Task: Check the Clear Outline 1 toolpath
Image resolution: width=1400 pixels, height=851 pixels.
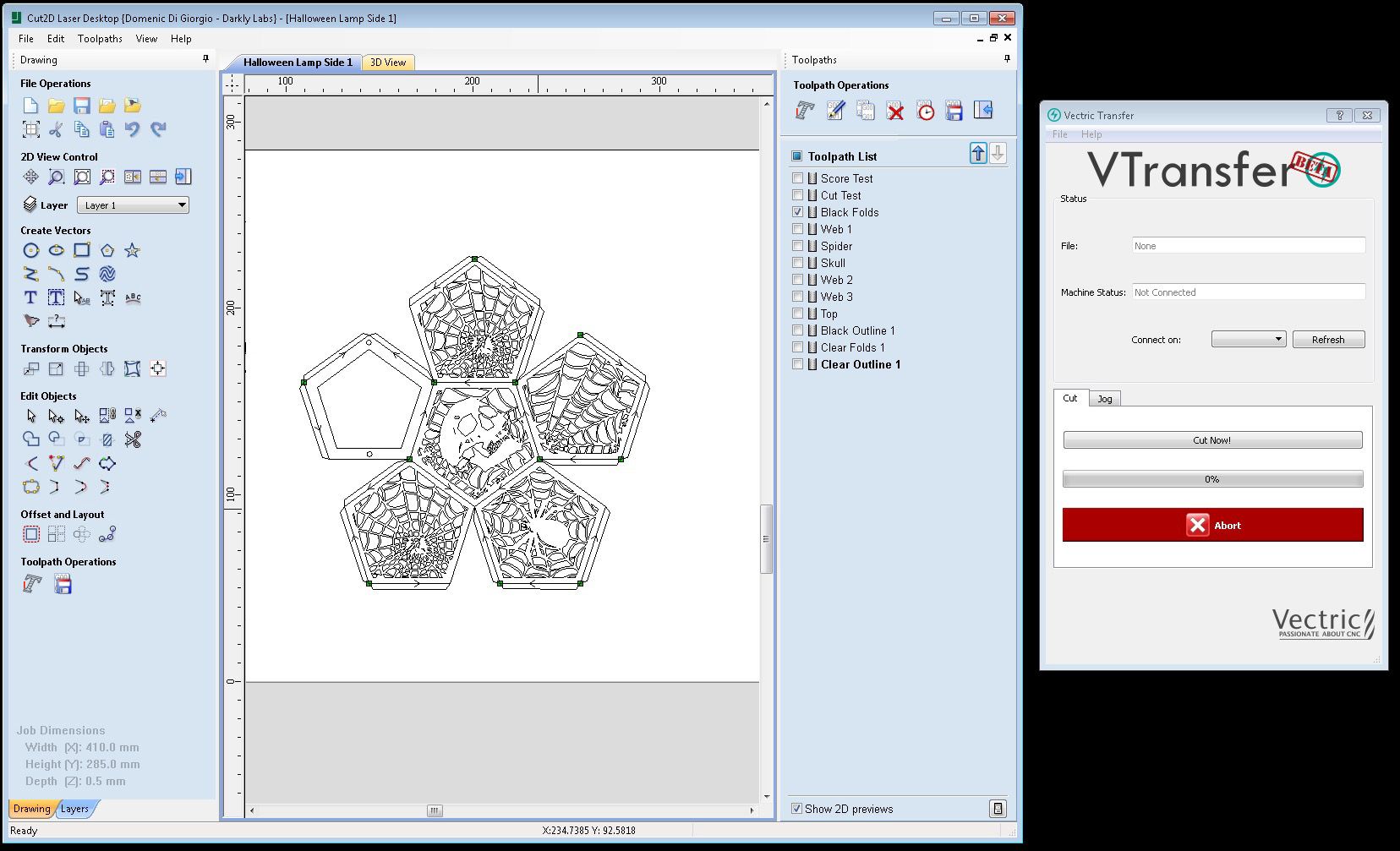Action: pyautogui.click(x=797, y=364)
